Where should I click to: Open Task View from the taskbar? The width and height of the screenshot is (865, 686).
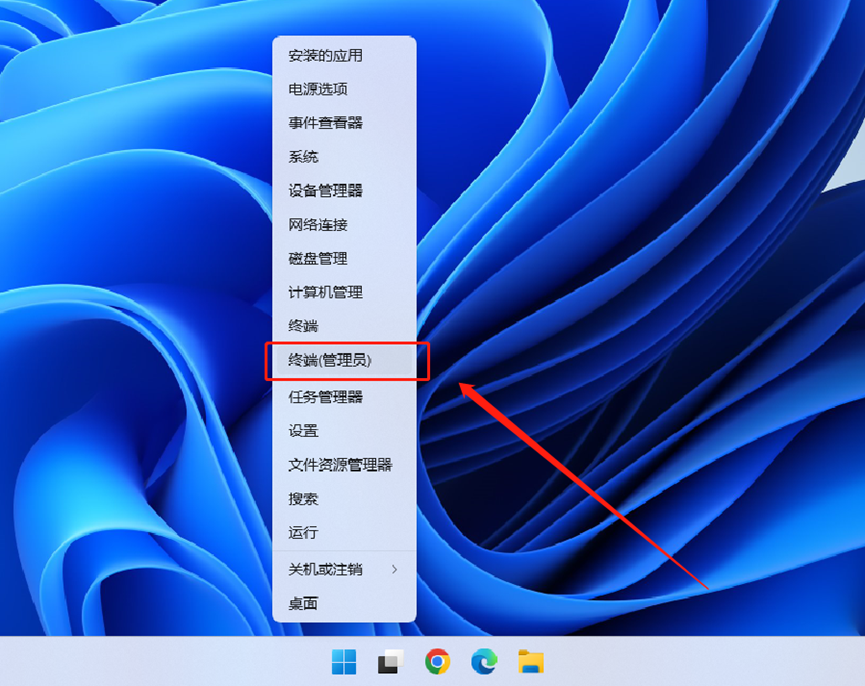[391, 661]
